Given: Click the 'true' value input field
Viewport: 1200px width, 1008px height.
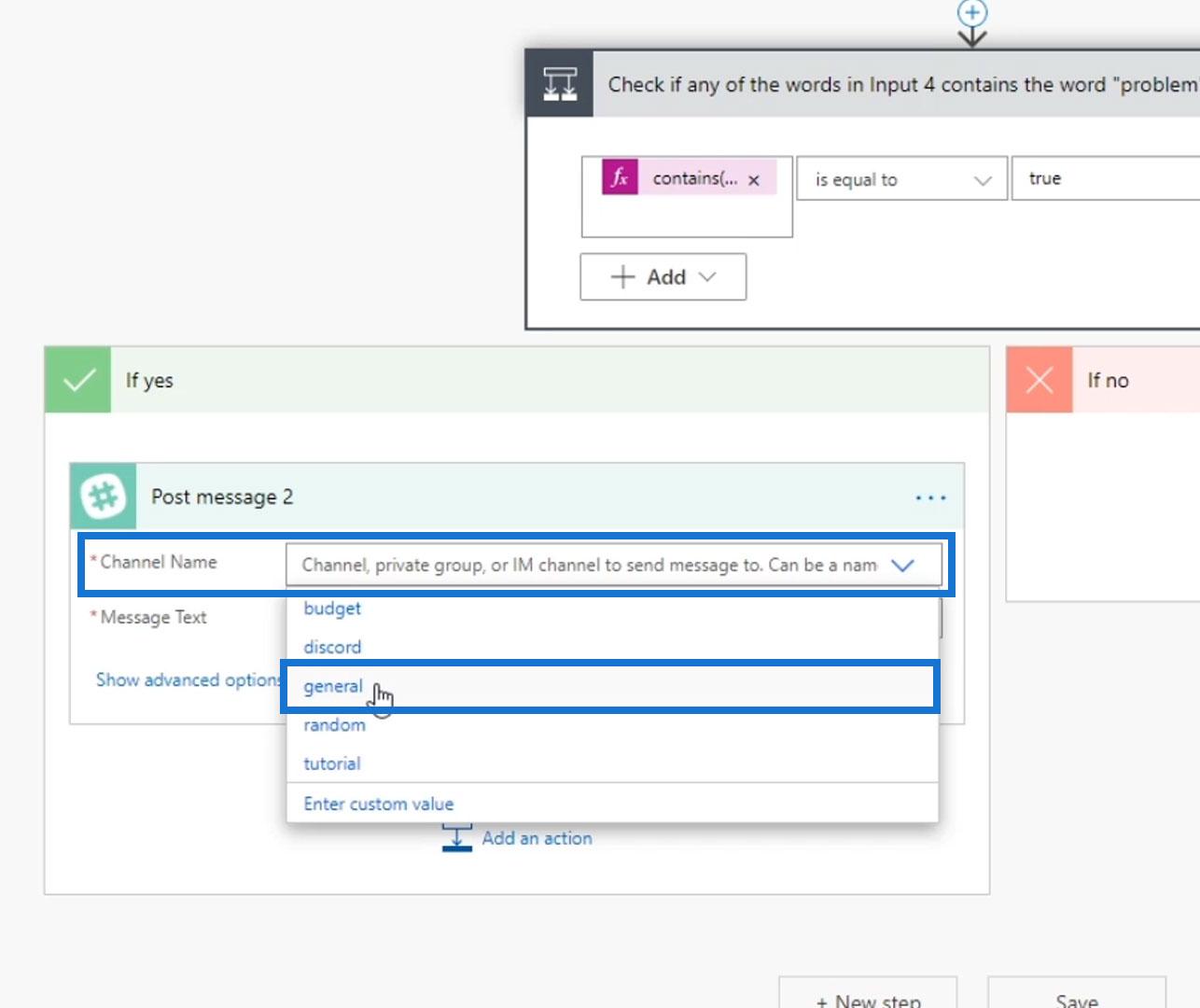Looking at the screenshot, I should pyautogui.click(x=1107, y=178).
